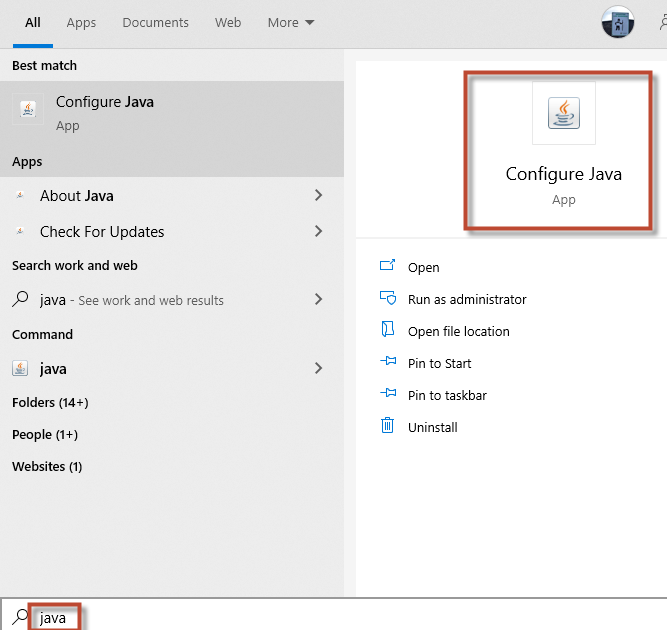Open the More filter dropdown
Image resolution: width=667 pixels, height=630 pixels.
click(x=291, y=23)
